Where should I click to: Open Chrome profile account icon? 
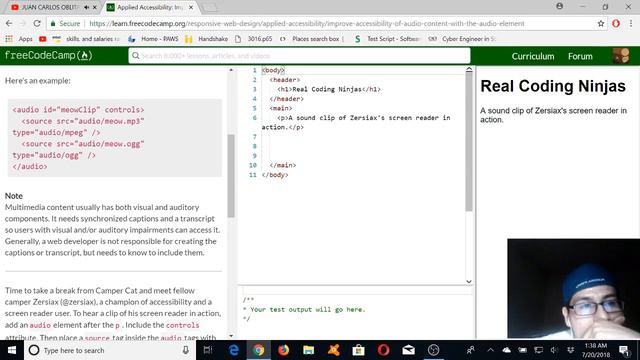click(x=560, y=7)
